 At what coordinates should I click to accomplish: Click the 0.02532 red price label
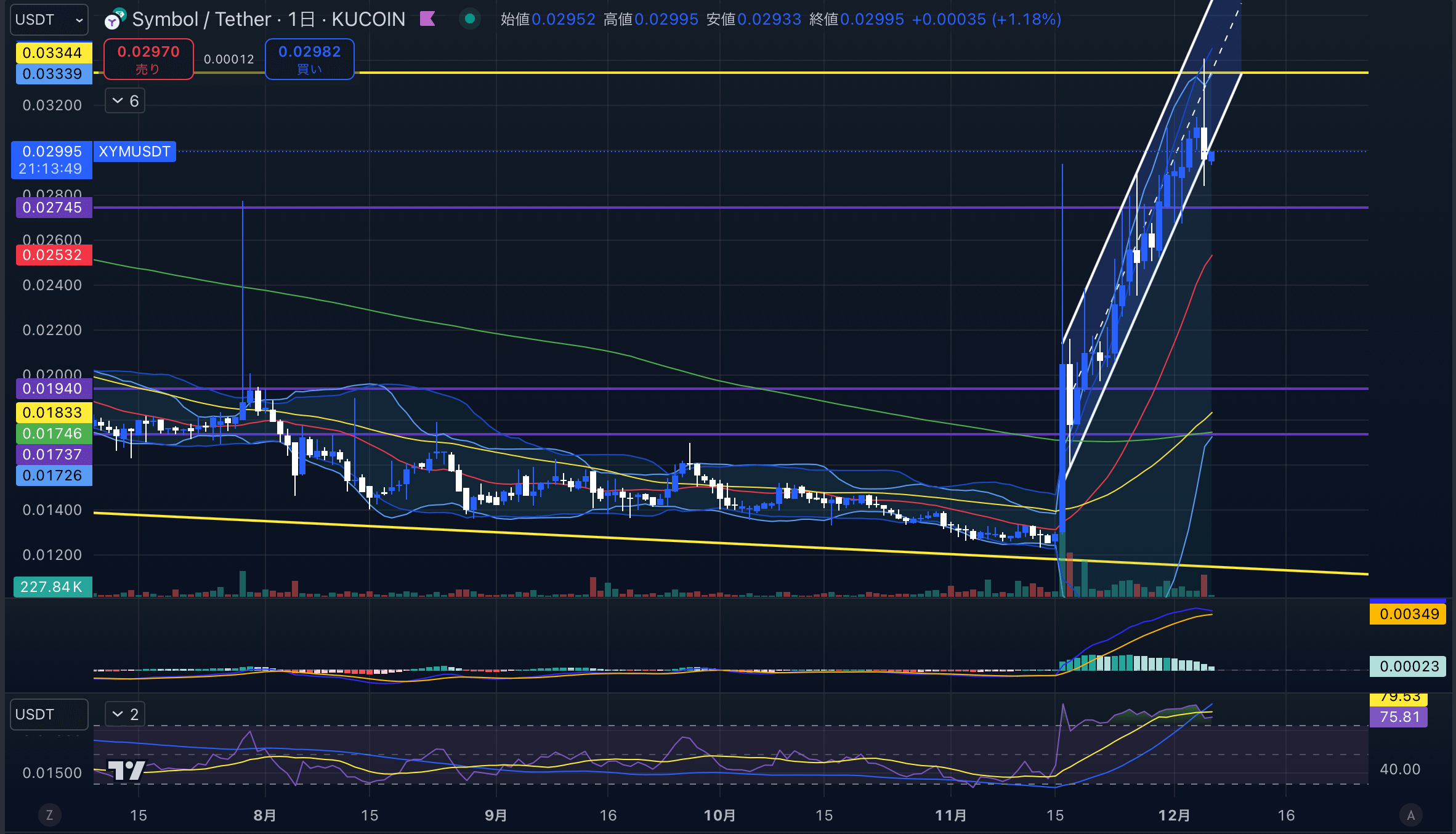pyautogui.click(x=54, y=255)
